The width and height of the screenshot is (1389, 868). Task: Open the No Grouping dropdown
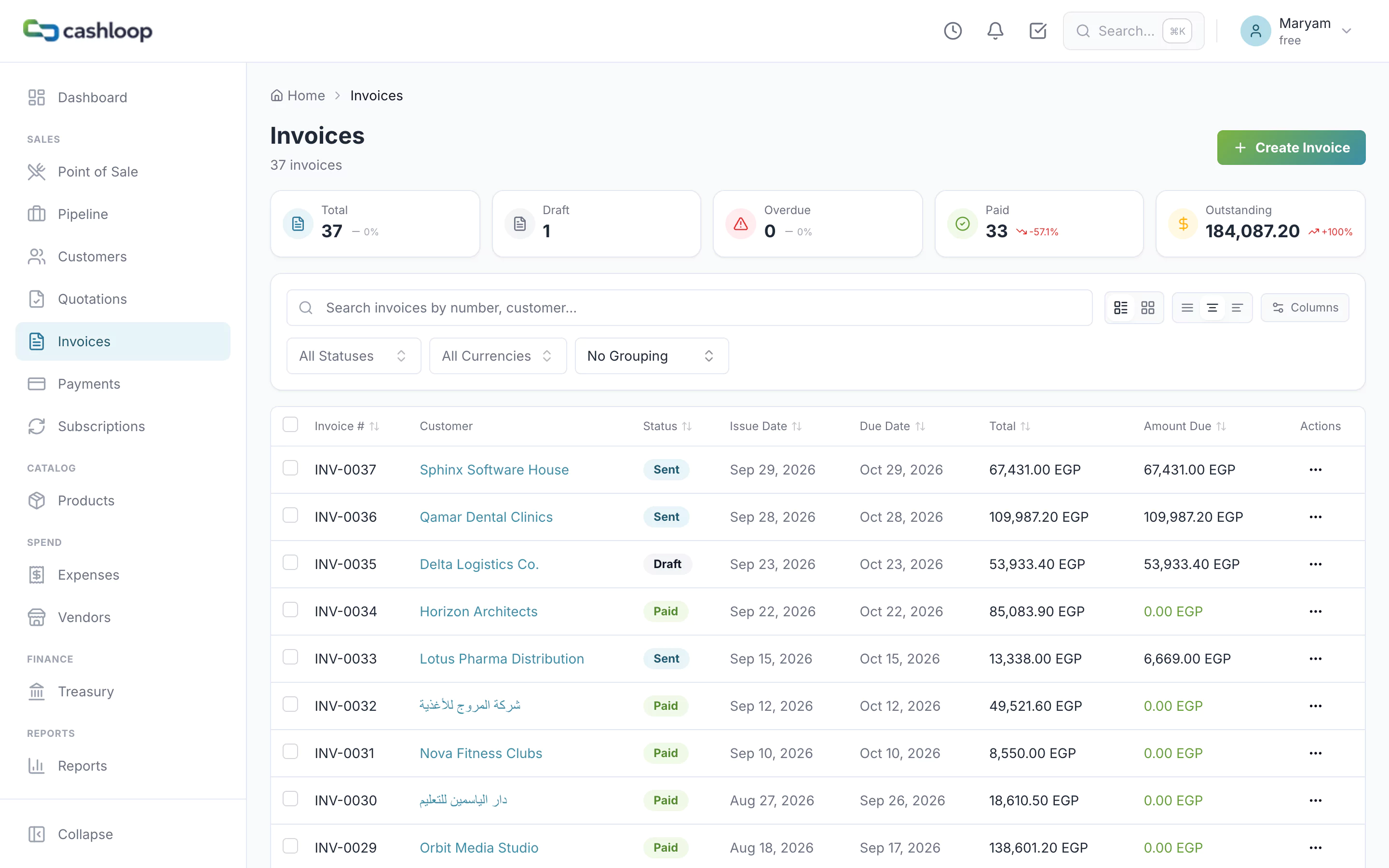pos(652,356)
